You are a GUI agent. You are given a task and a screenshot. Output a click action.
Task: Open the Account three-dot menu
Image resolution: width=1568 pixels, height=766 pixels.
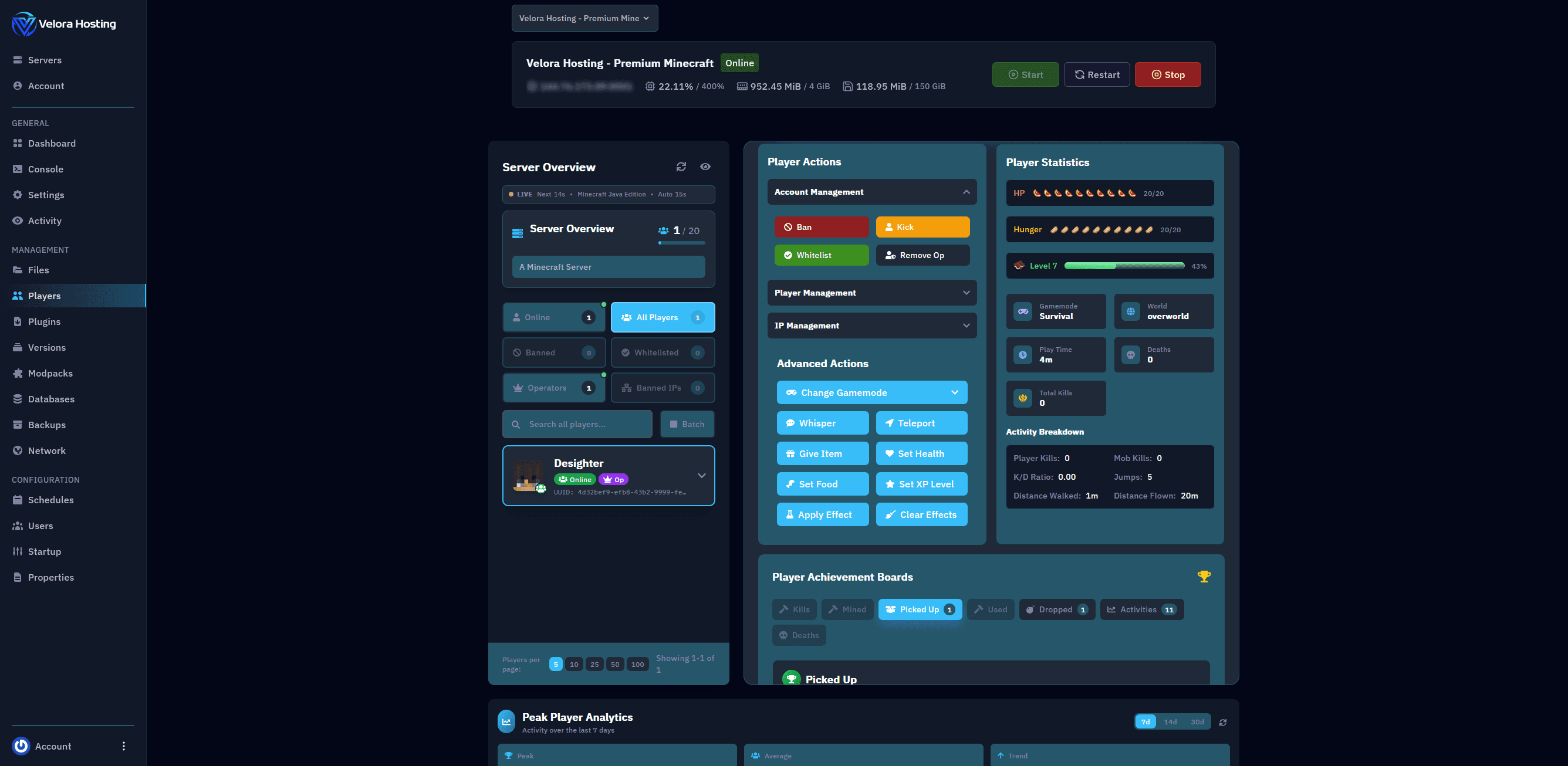tap(124, 746)
